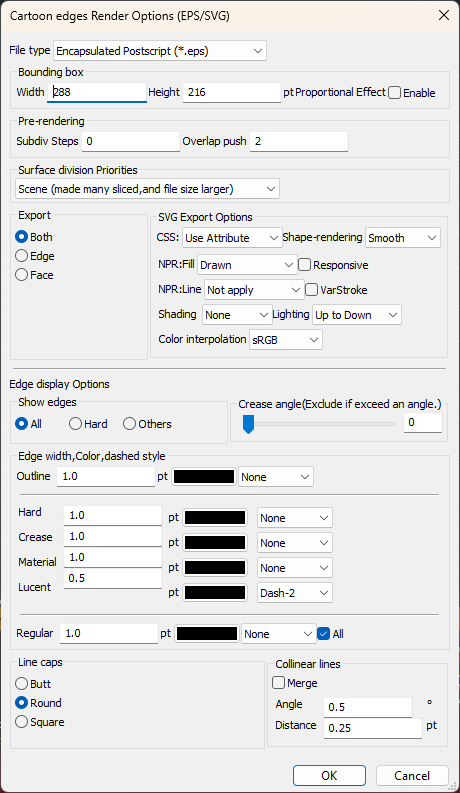Click the collinear Distance input field
Image resolution: width=460 pixels, height=793 pixels.
point(373,728)
